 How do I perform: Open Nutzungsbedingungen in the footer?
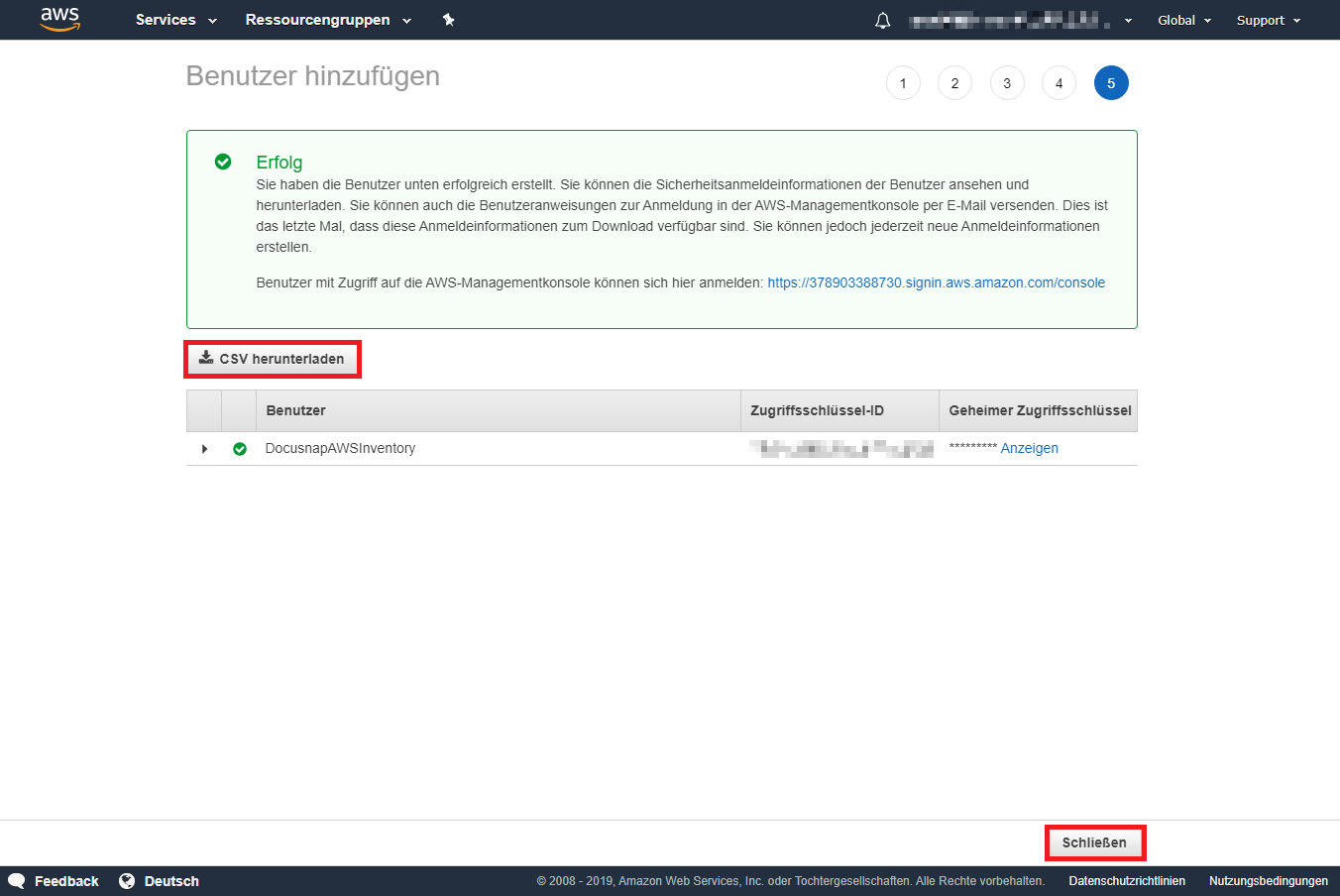point(1269,881)
